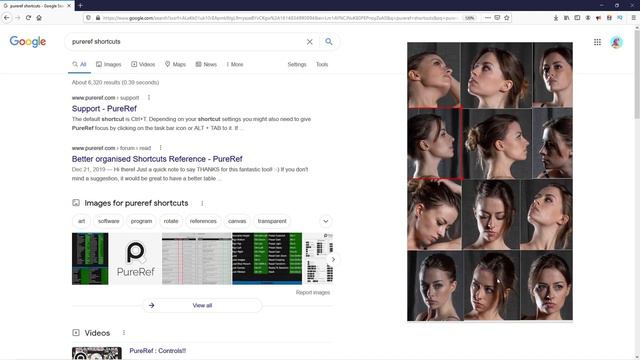Open the PureRef : Controls!!! video link
The width and height of the screenshot is (640, 360).
pos(158,351)
